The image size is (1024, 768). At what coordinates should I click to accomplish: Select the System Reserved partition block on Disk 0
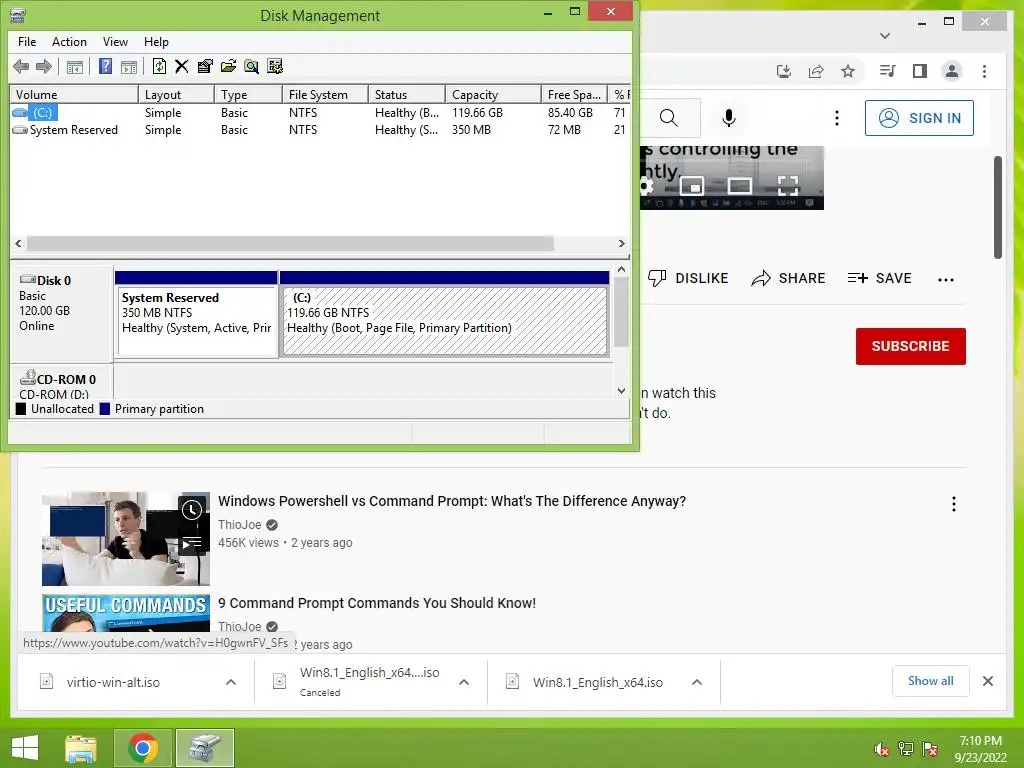(197, 314)
